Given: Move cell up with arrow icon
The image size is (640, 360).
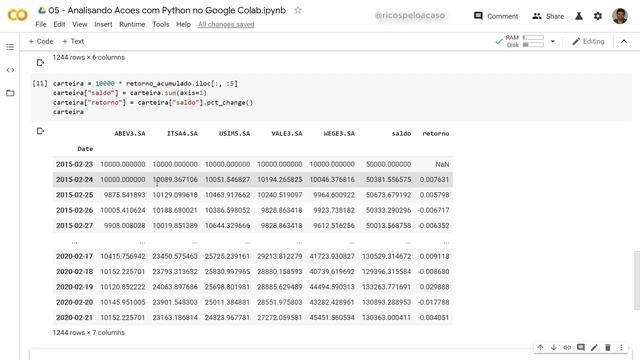Looking at the screenshot, I should point(540,347).
